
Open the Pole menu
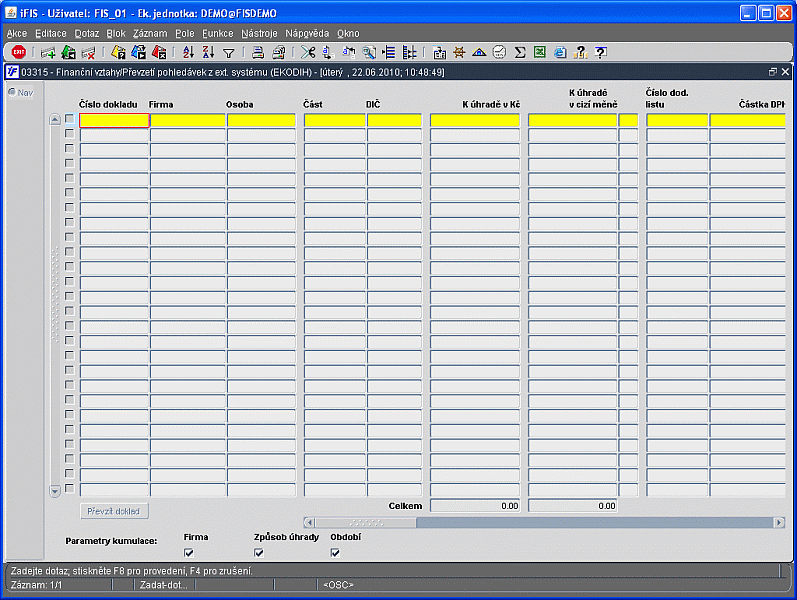[x=185, y=34]
